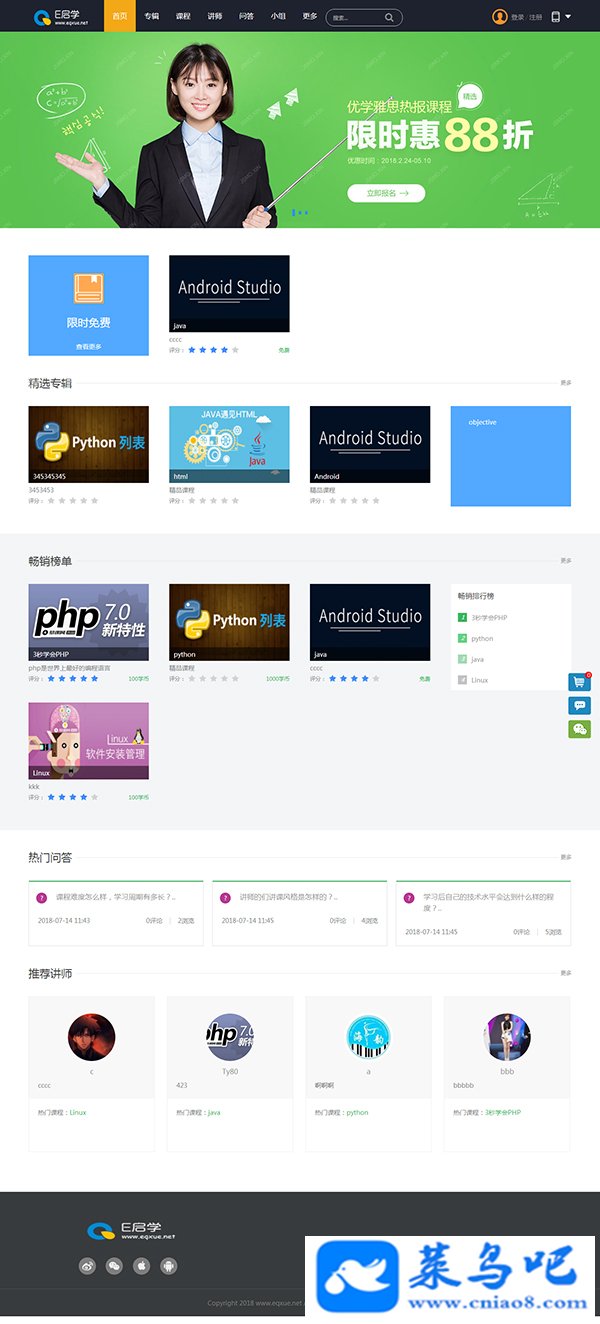
Task: Click the banner carousel indicator dots
Action: pyautogui.click(x=300, y=212)
